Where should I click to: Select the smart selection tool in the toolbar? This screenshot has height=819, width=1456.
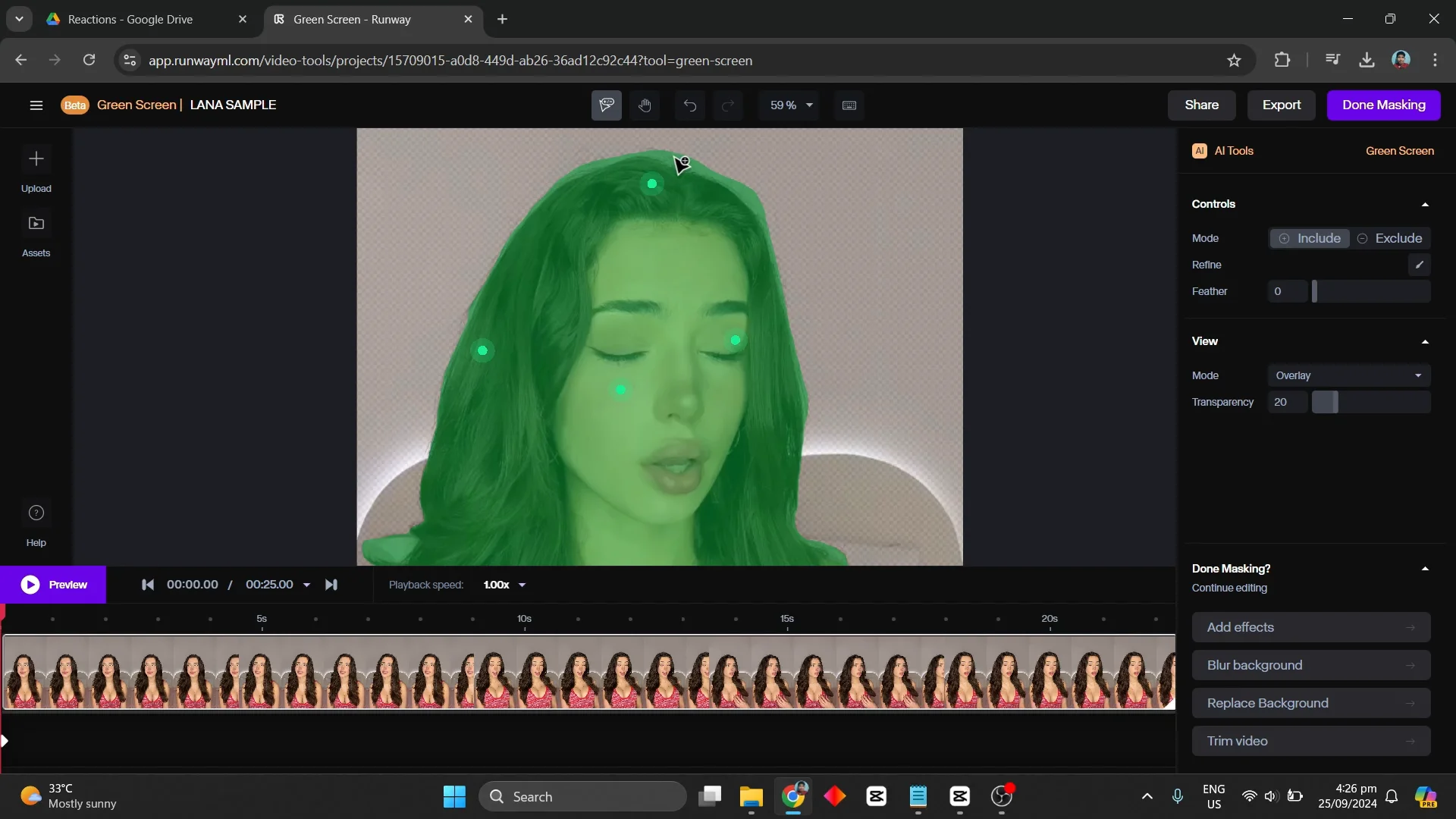tap(606, 105)
